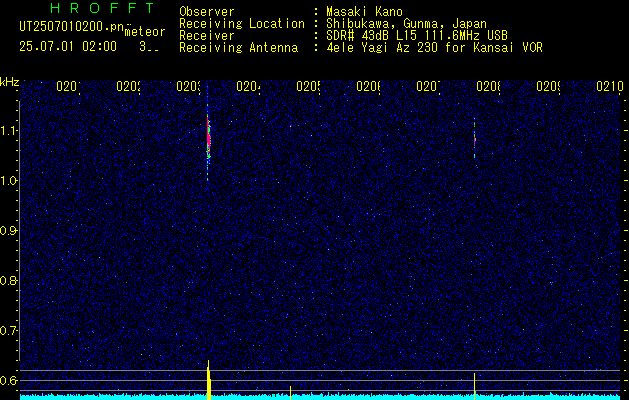Select the filename UT2507010200.pn
The image size is (629, 400).
[x=72, y=27]
